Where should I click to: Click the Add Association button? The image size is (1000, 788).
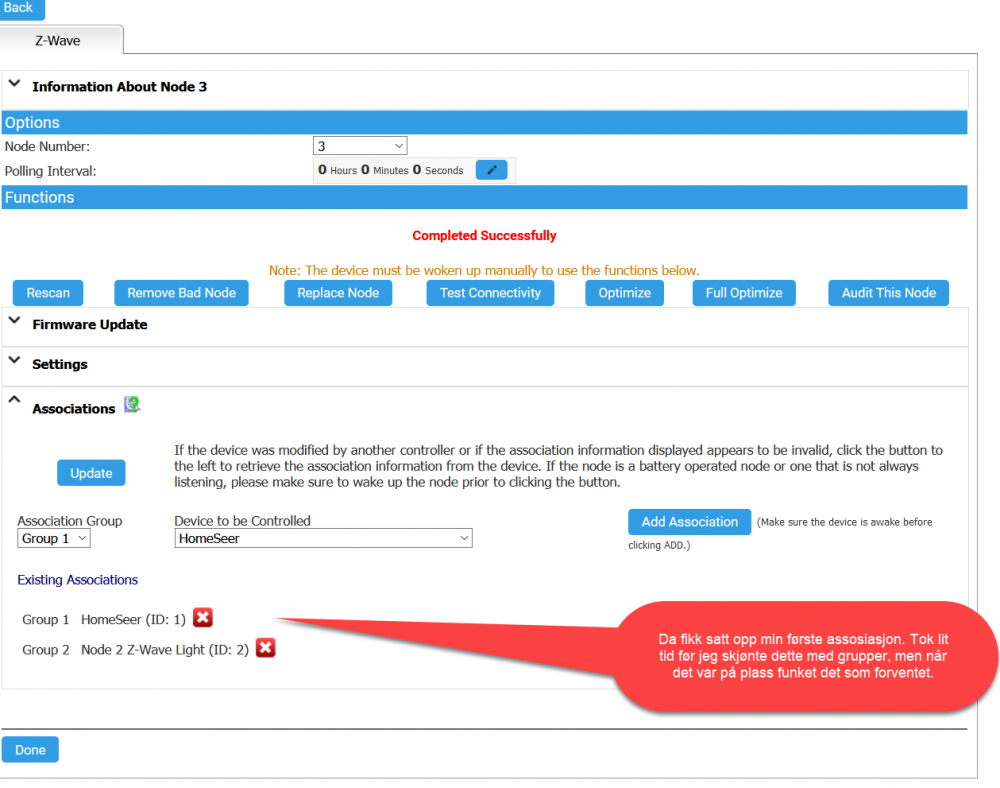[689, 522]
